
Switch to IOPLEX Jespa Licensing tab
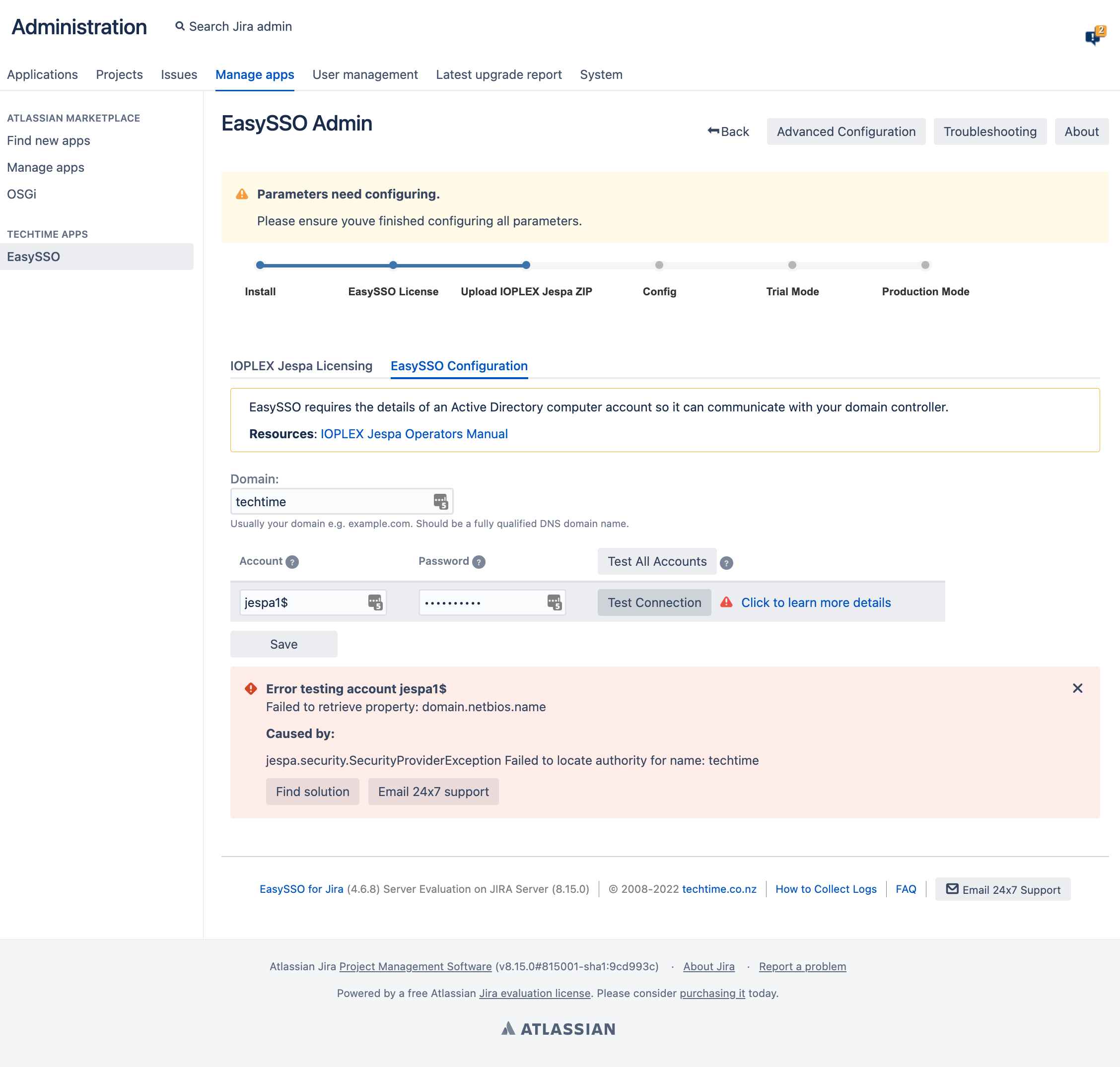[x=301, y=366]
